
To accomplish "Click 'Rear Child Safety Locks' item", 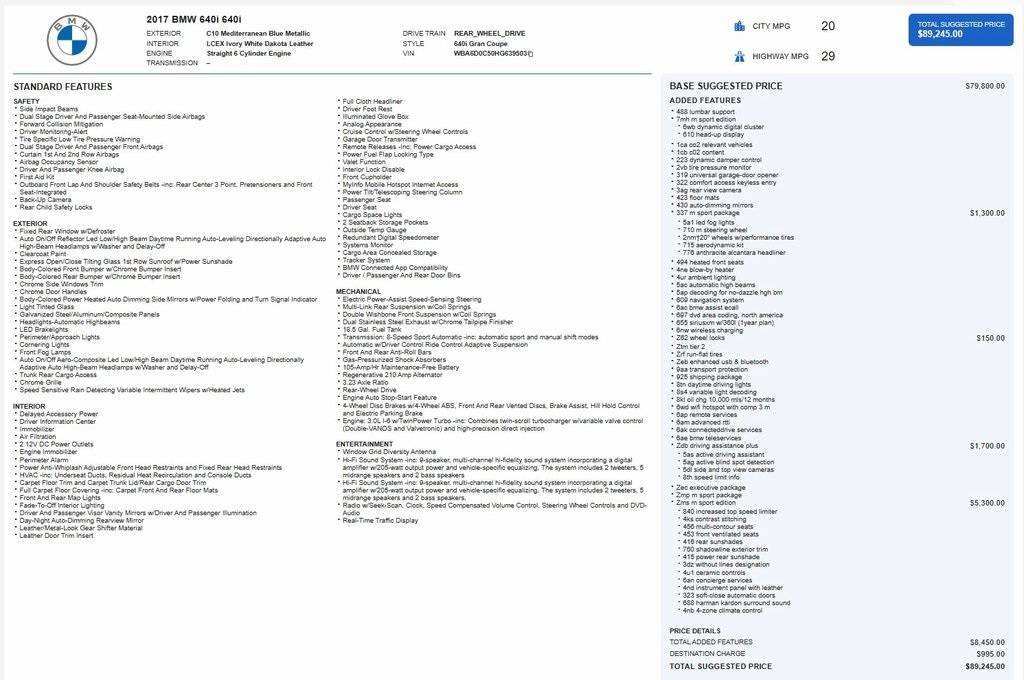I will pyautogui.click(x=56, y=207).
